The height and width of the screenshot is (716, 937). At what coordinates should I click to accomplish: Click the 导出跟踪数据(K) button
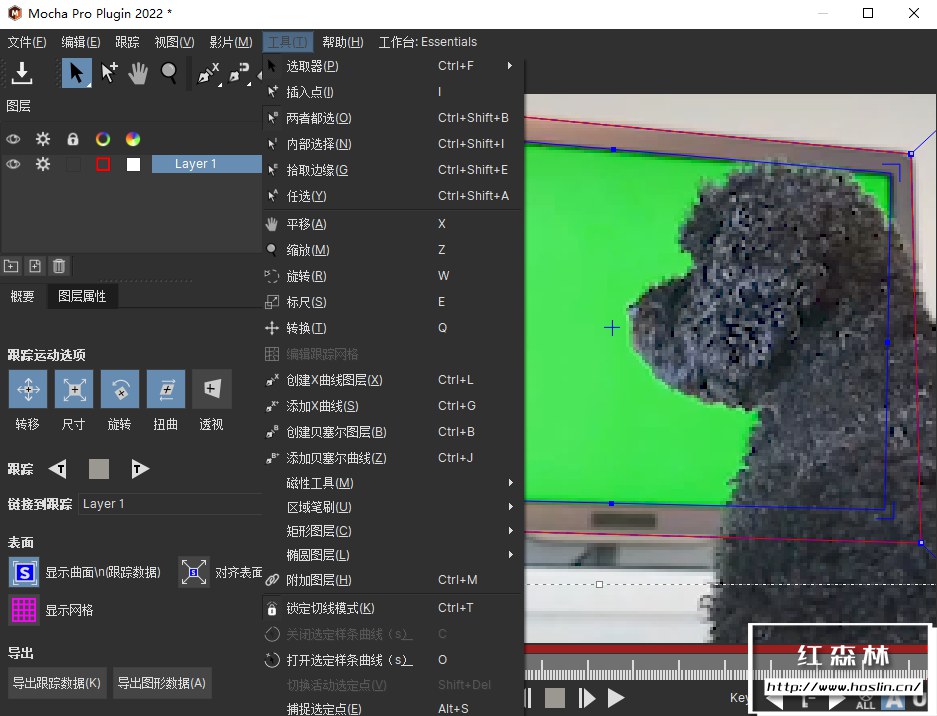(57, 683)
